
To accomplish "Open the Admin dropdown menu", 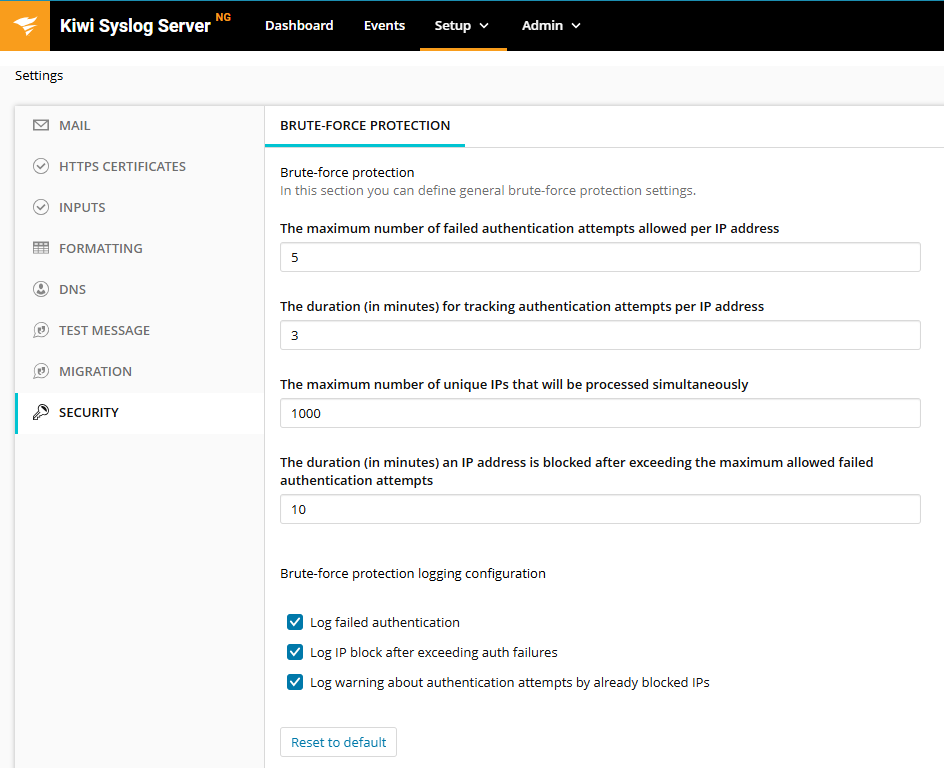I will 551,25.
